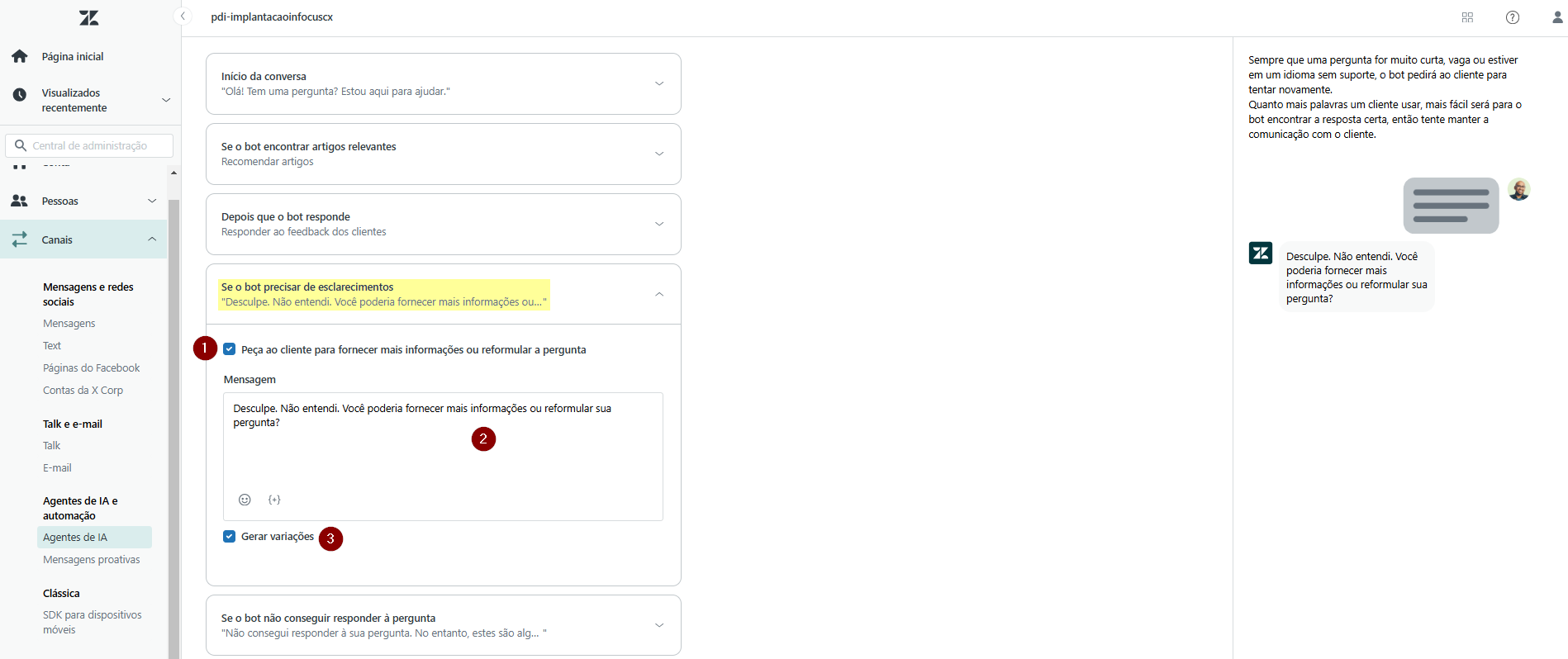Open Páginas do Facebook link
Viewport: 1568px width, 659px height.
pos(92,368)
